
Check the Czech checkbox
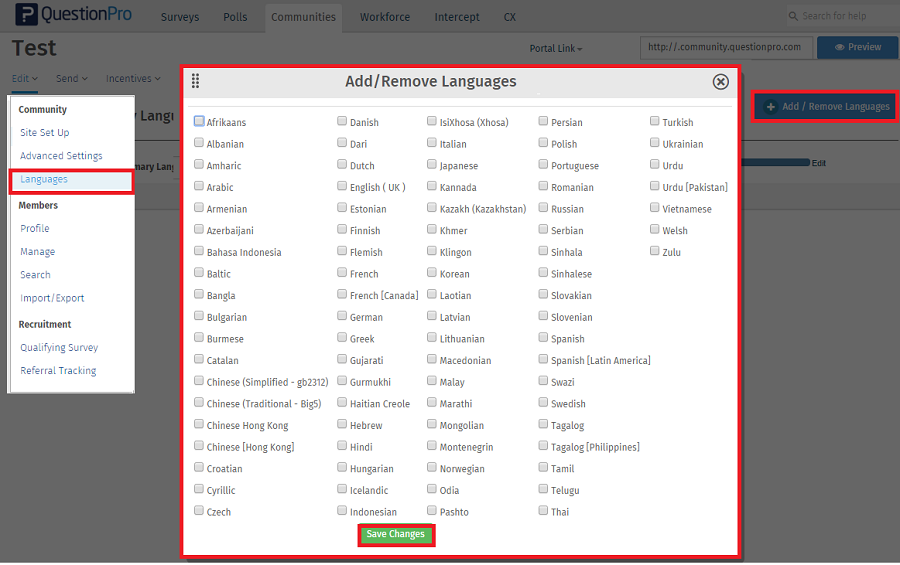[x=199, y=510]
